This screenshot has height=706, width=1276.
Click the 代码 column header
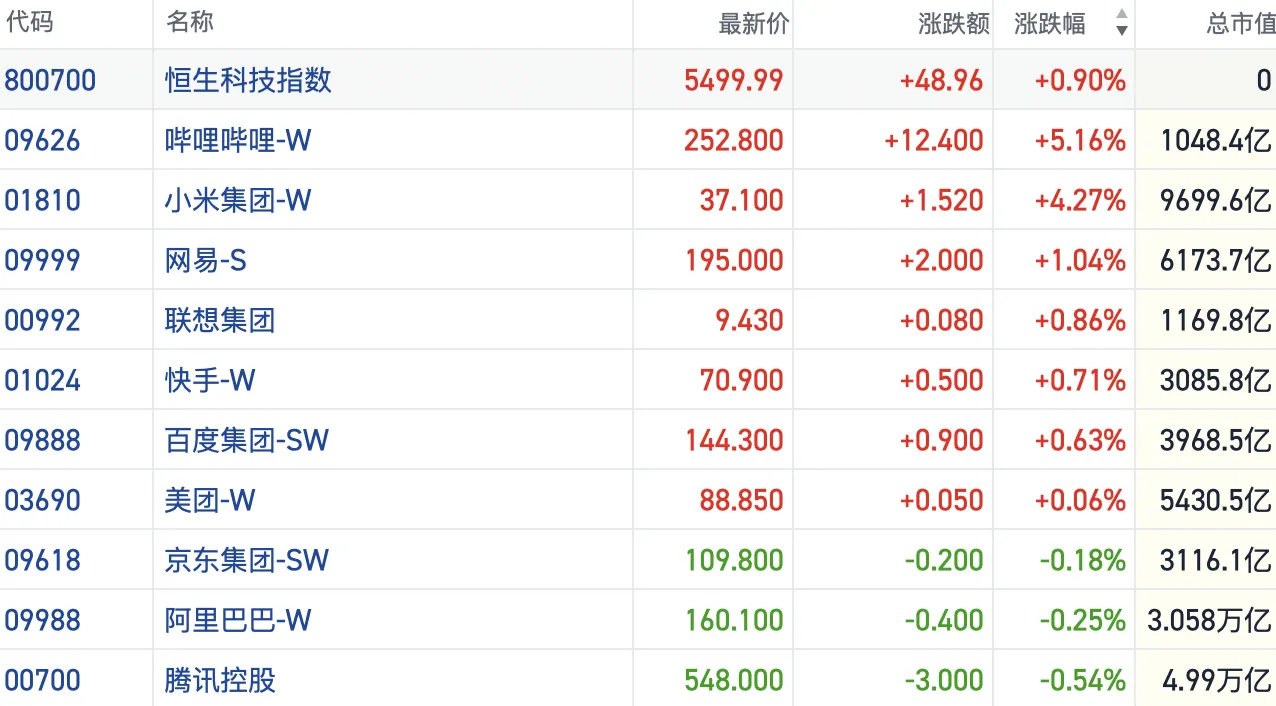coord(29,23)
